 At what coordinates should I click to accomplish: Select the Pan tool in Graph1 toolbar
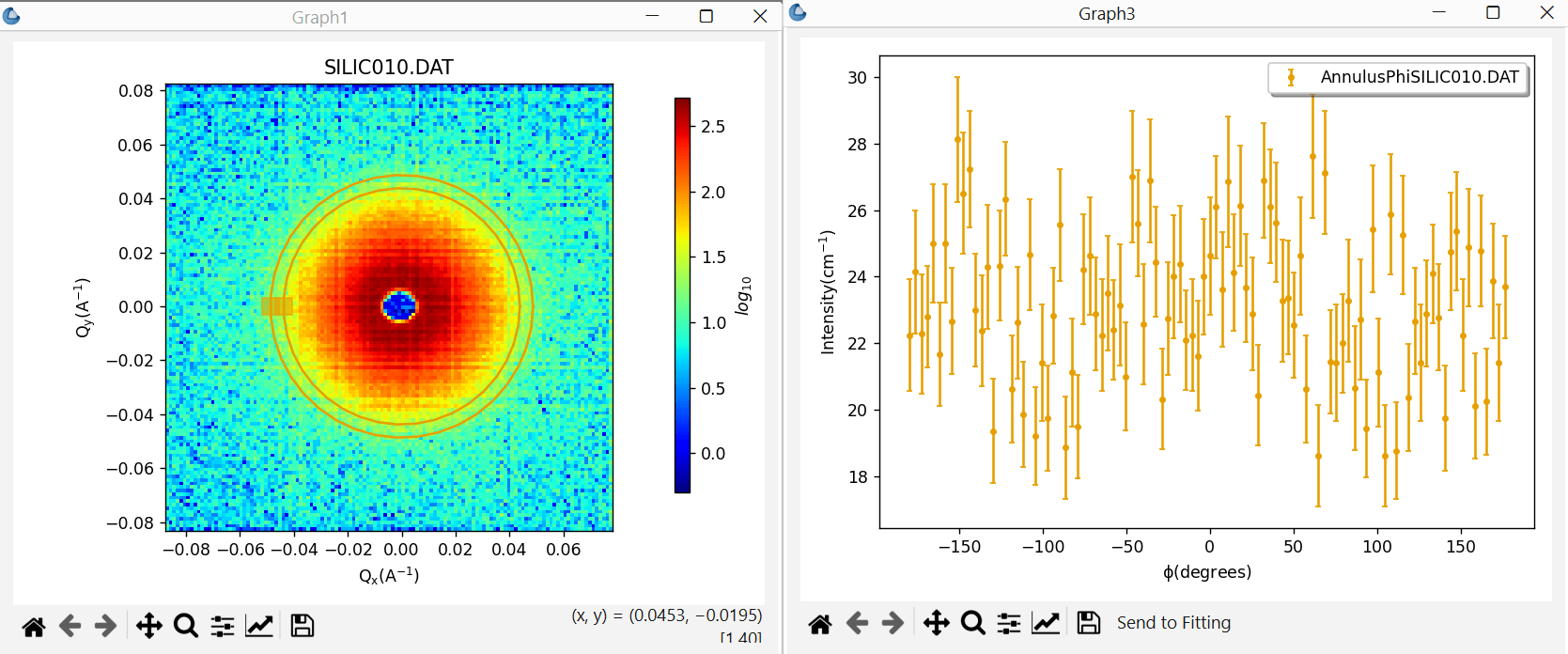(x=149, y=626)
